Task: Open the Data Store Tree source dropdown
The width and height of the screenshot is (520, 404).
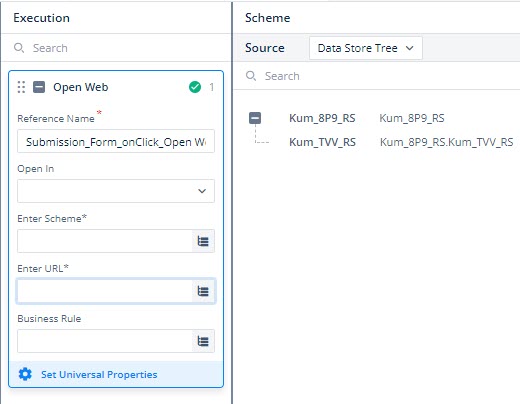Action: point(366,48)
